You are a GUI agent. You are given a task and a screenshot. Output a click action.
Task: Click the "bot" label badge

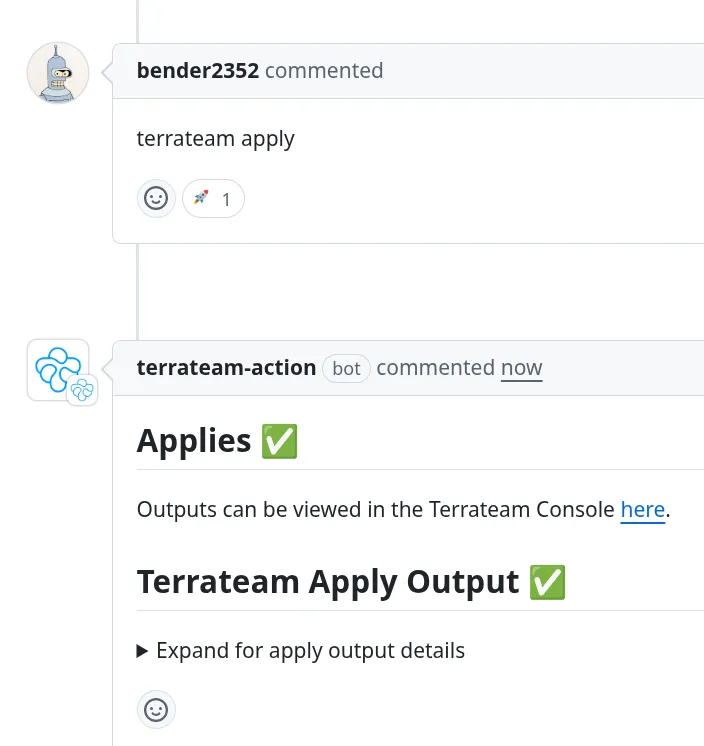click(x=346, y=369)
